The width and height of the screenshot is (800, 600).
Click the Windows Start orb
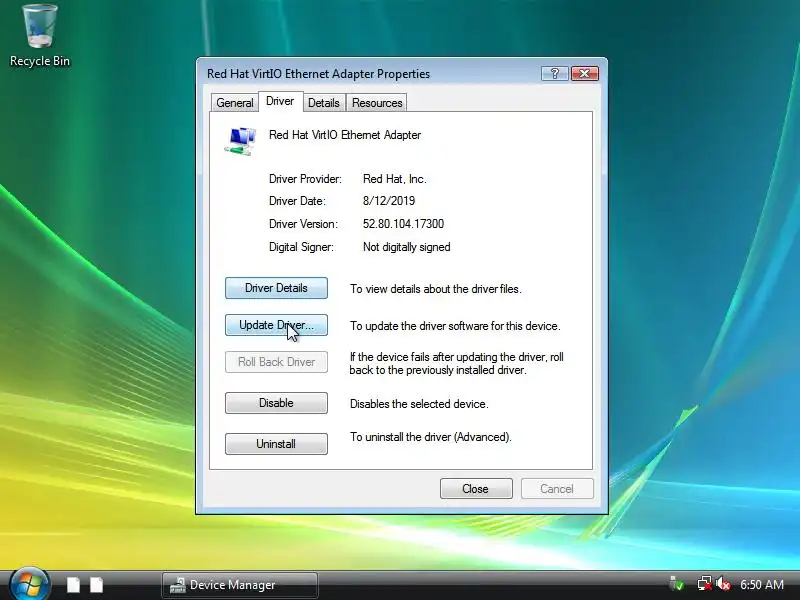[29, 584]
